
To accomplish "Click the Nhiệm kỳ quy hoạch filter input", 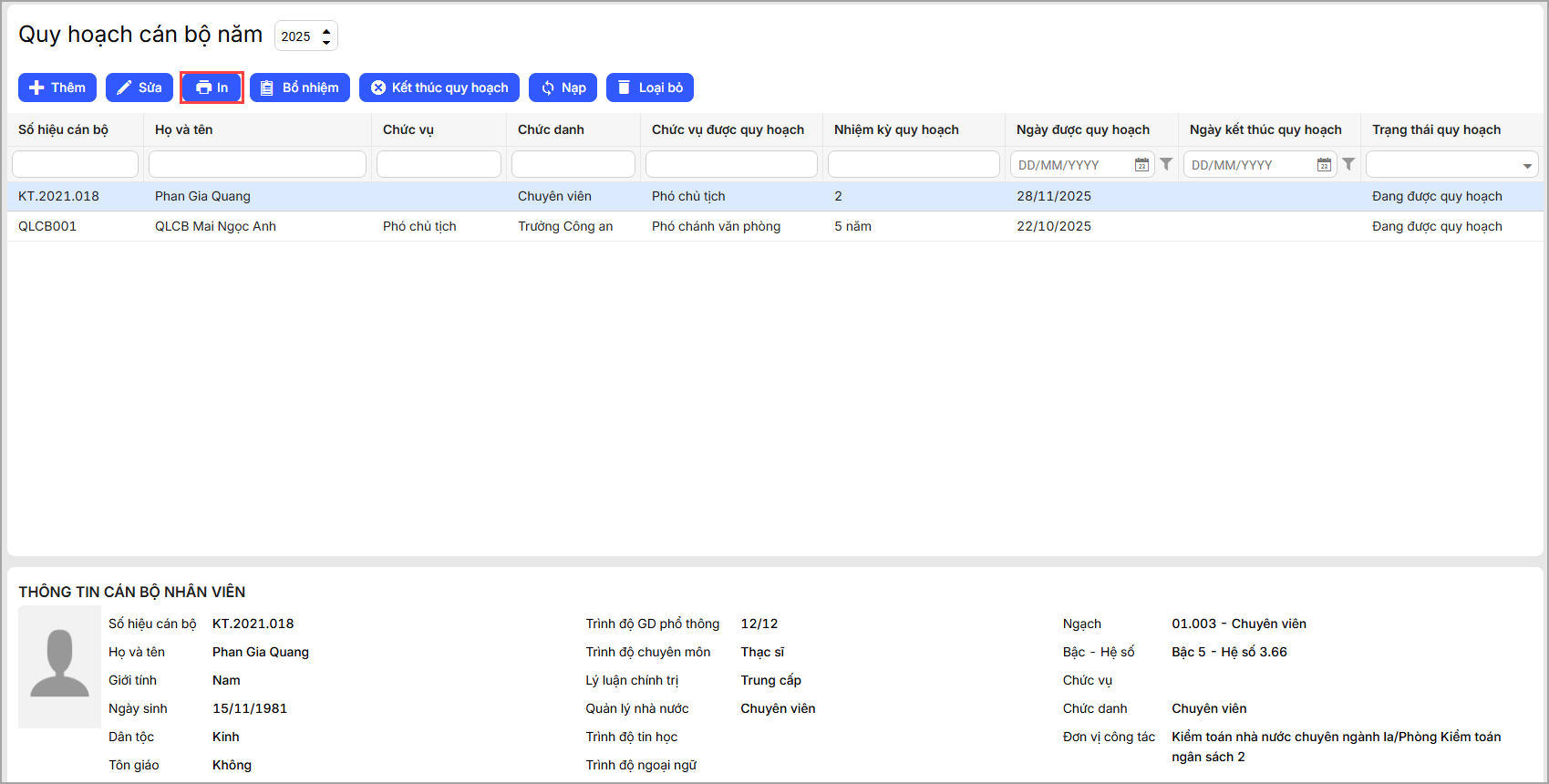I will click(914, 164).
